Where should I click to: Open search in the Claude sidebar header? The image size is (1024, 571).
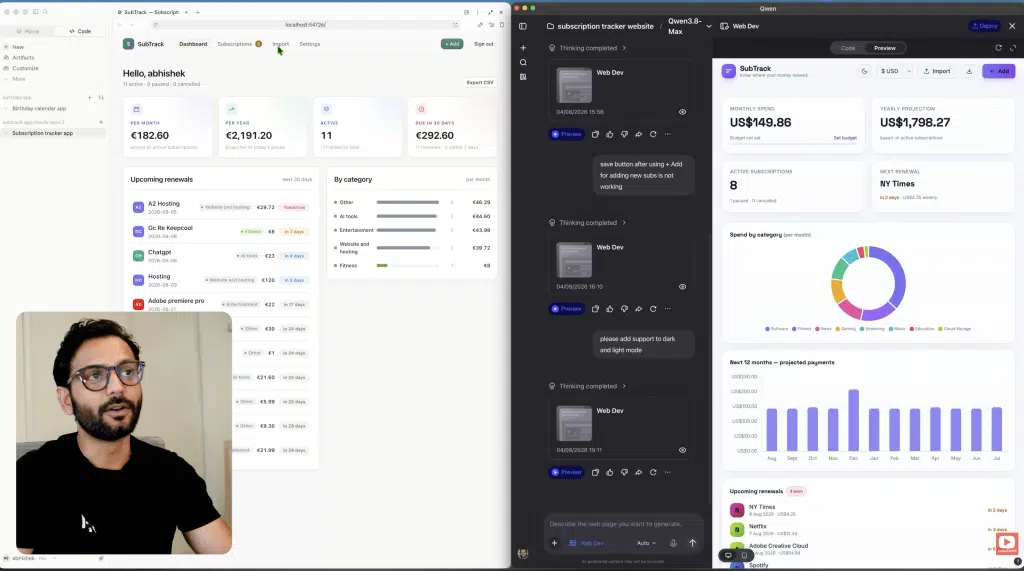(x=45, y=12)
